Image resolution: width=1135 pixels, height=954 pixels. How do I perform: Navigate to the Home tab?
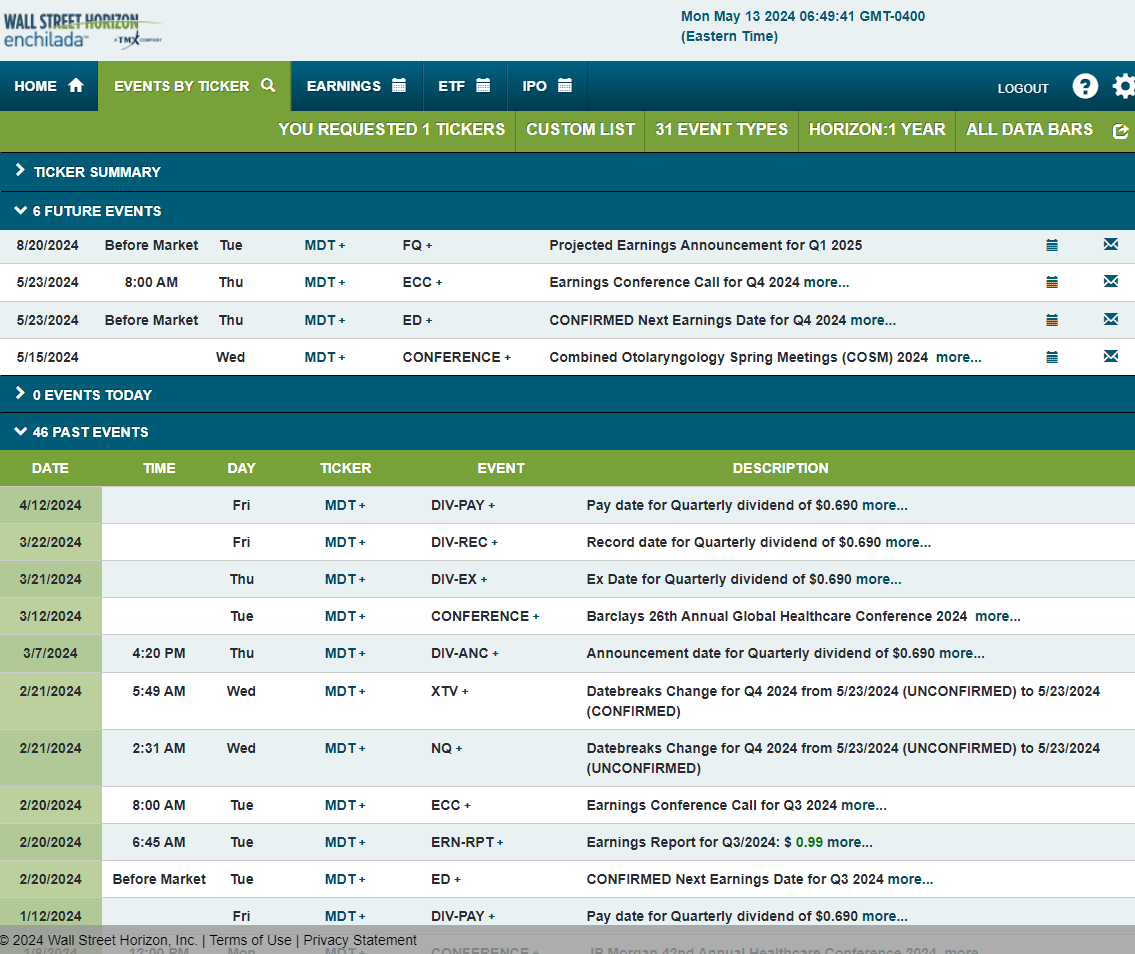48,86
